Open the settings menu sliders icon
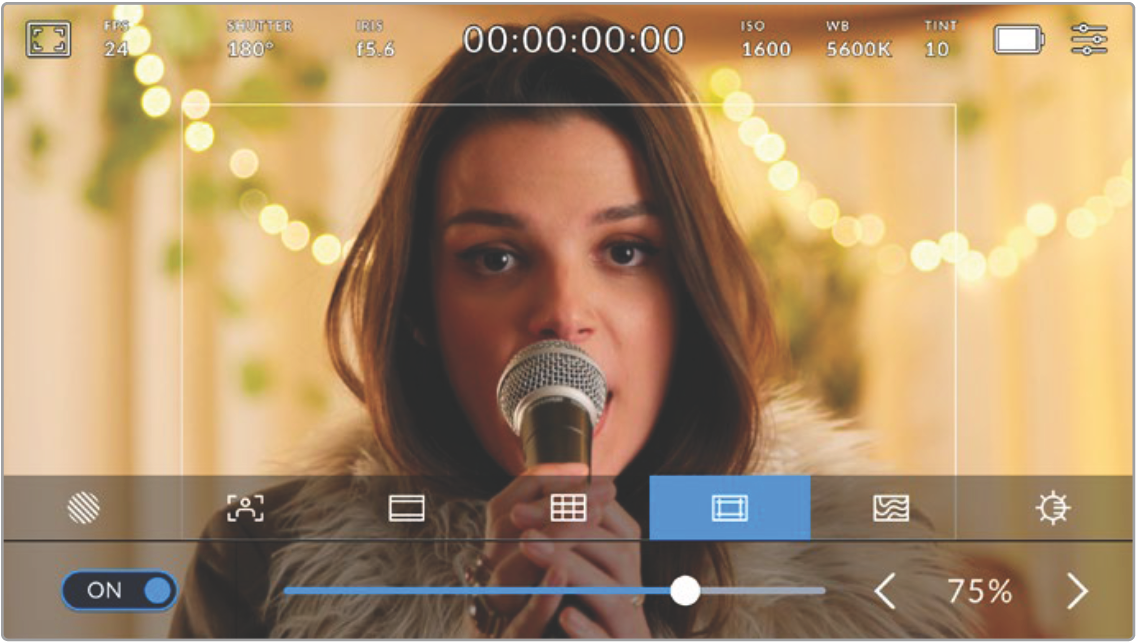This screenshot has width=1137, height=643. click(x=1089, y=39)
